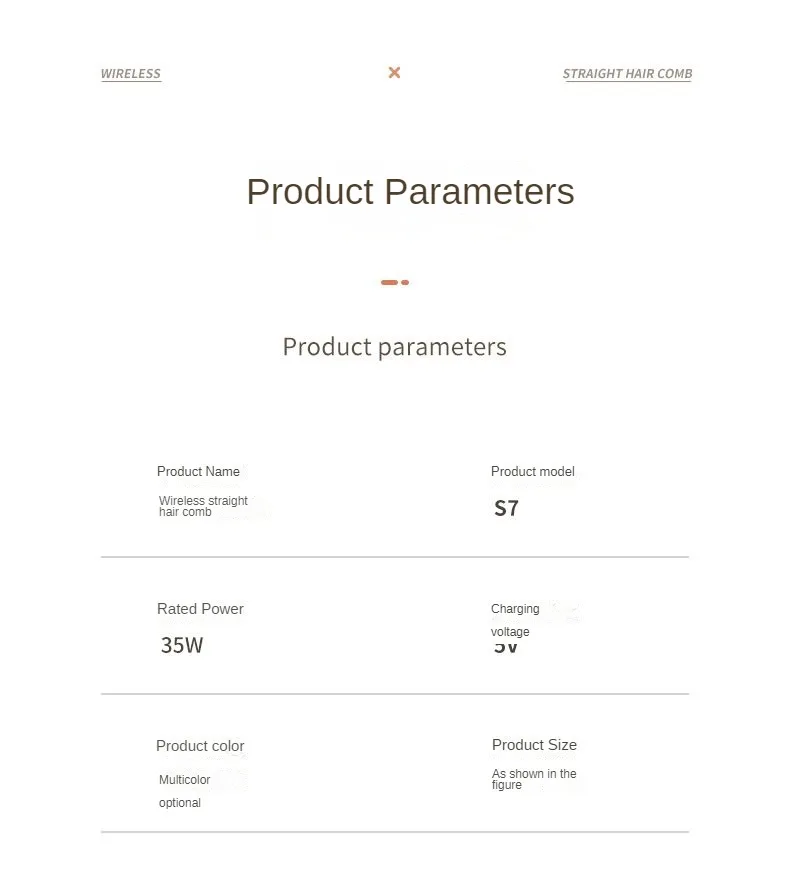Click the 5V voltage value
The width and height of the screenshot is (790, 880).
tap(506, 648)
